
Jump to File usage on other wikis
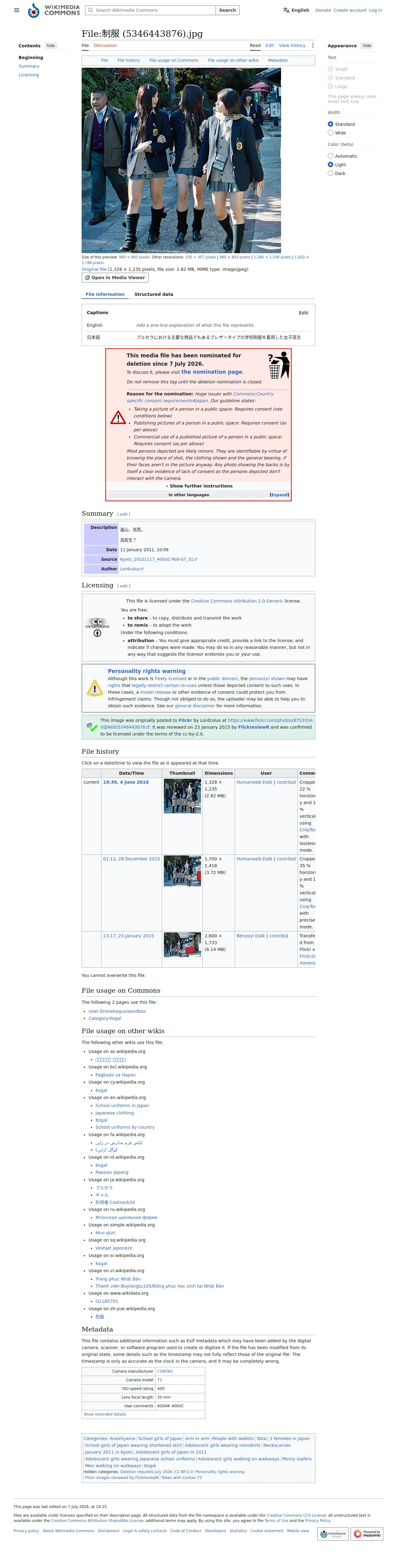[233, 60]
